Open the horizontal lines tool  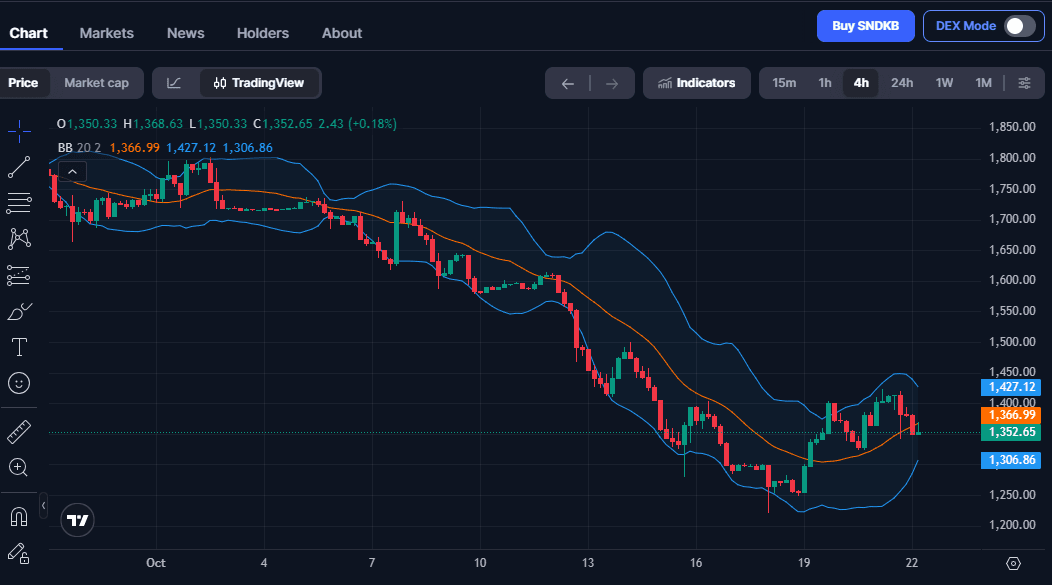point(19,203)
